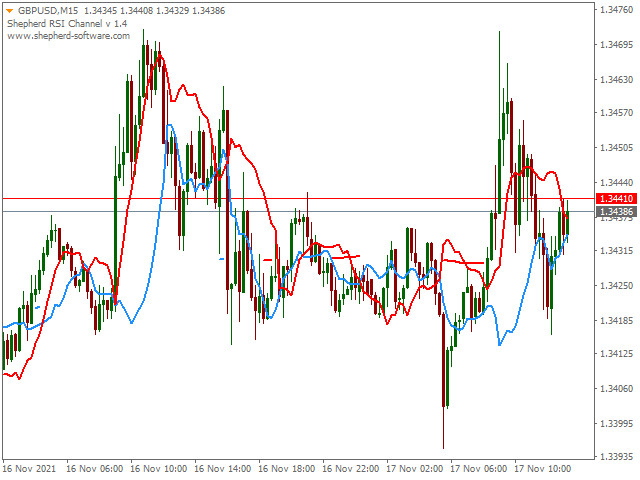Click the 17 Nov 10:00 time axis label
This screenshot has width=640, height=480.
542,469
